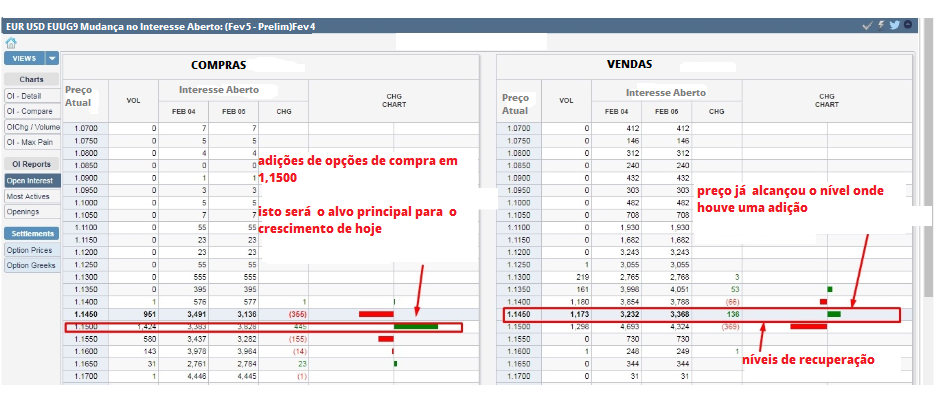This screenshot has width=943, height=395.
Task: Click the FEB 04 column header in COMPRAS
Action: click(183, 111)
